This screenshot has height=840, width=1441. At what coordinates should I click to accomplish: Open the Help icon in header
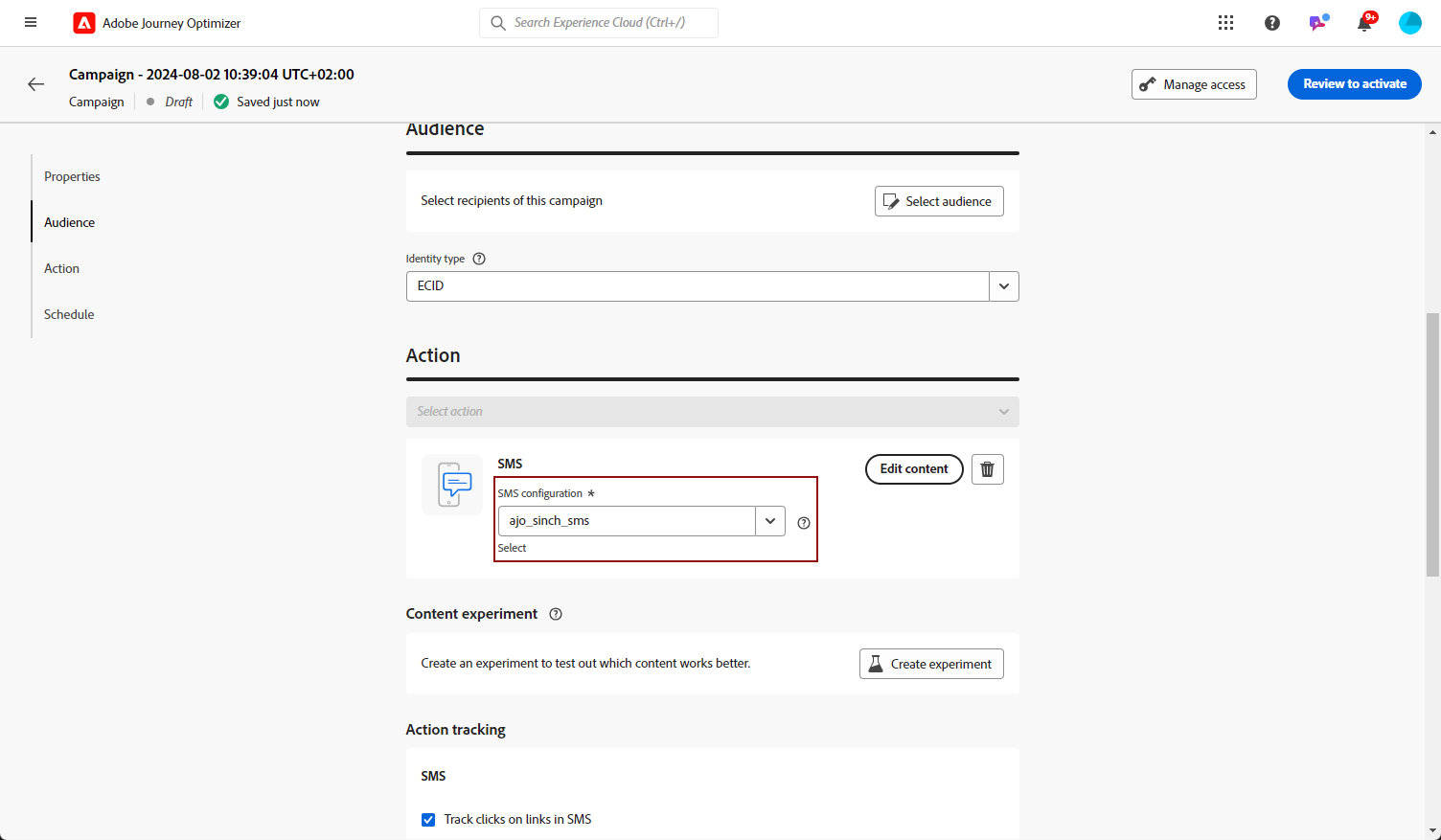pos(1271,23)
